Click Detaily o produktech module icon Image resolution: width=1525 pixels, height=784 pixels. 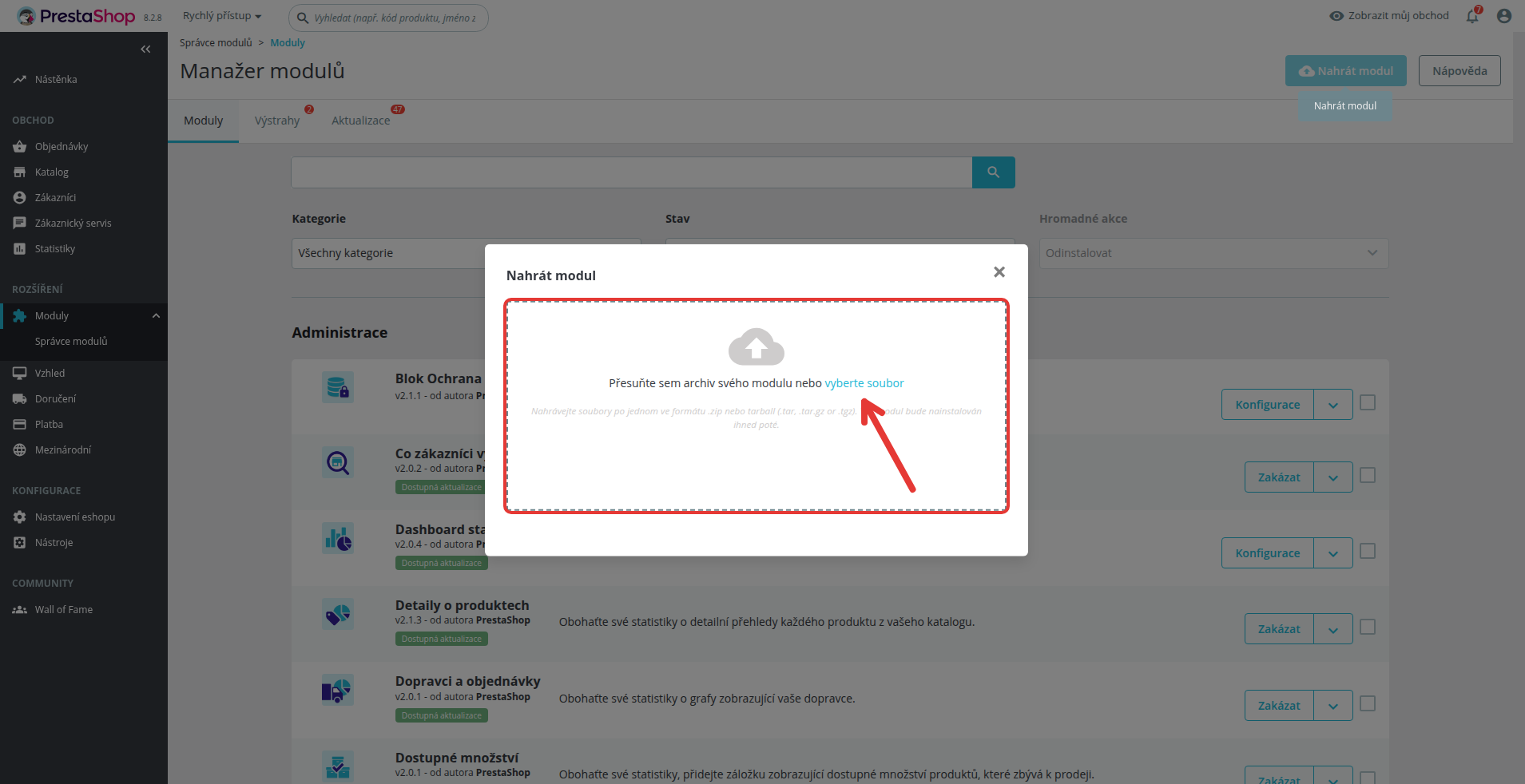click(x=338, y=615)
